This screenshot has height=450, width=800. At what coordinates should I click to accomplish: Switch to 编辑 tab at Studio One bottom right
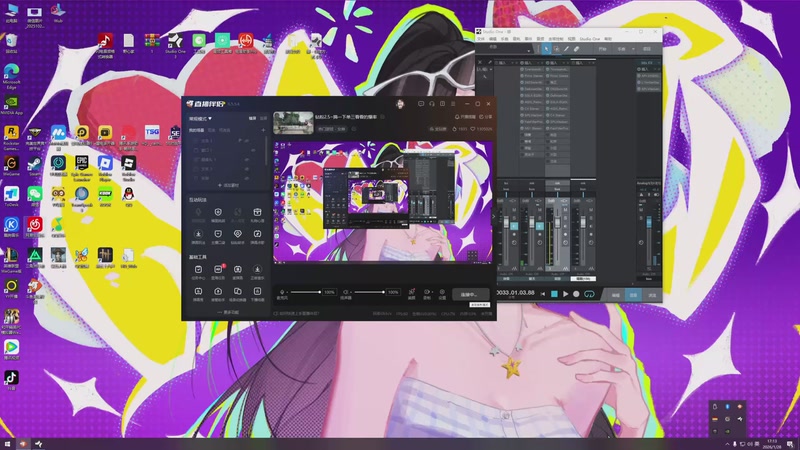pyautogui.click(x=616, y=295)
